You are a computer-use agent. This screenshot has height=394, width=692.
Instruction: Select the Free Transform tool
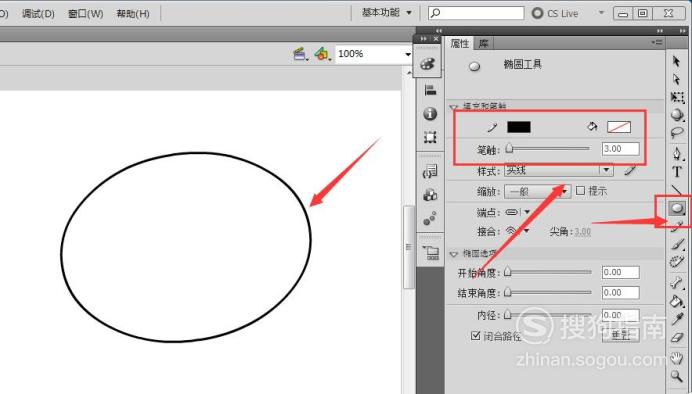click(677, 97)
